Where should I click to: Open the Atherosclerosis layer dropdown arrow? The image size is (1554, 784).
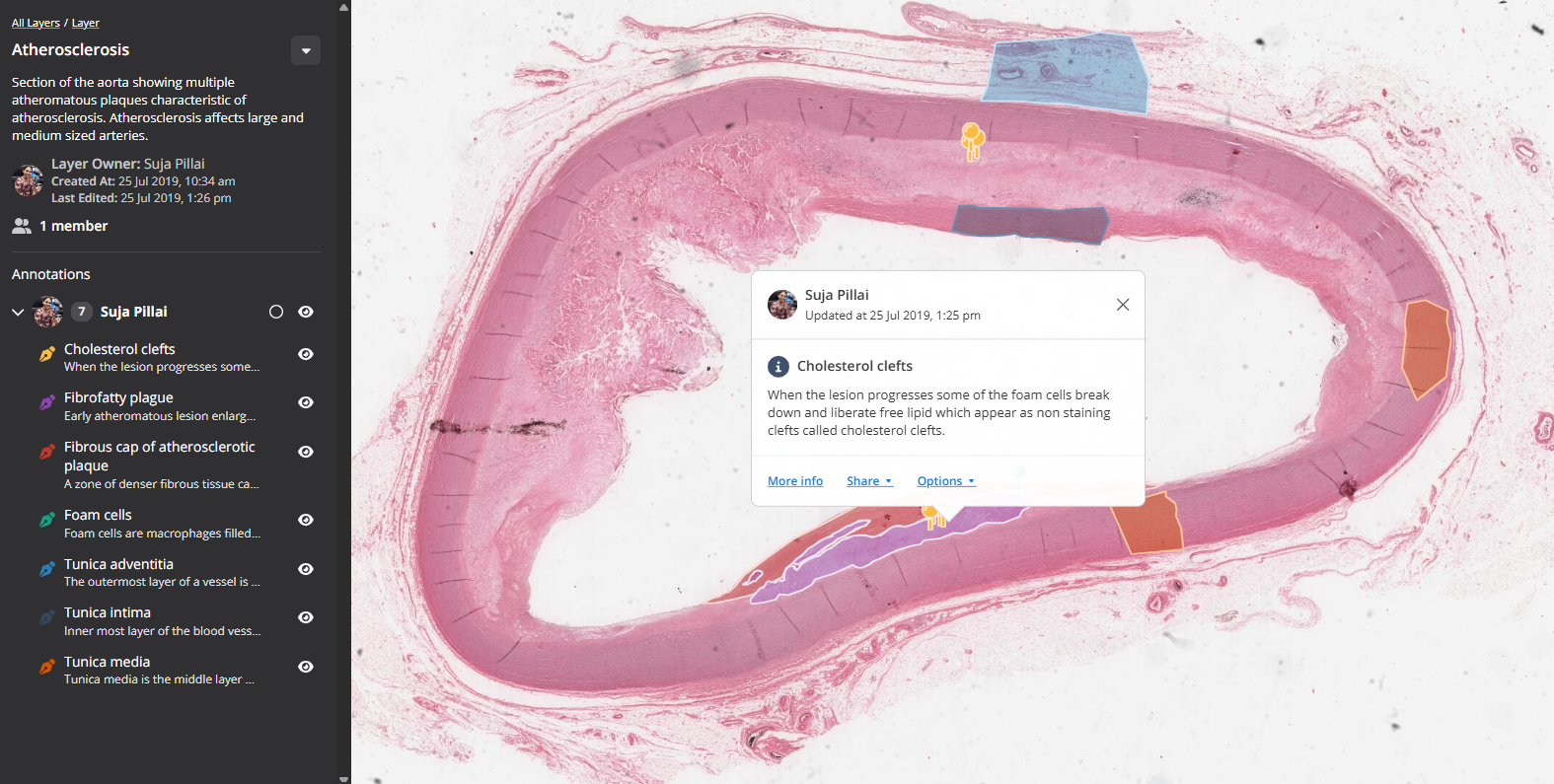pyautogui.click(x=306, y=50)
